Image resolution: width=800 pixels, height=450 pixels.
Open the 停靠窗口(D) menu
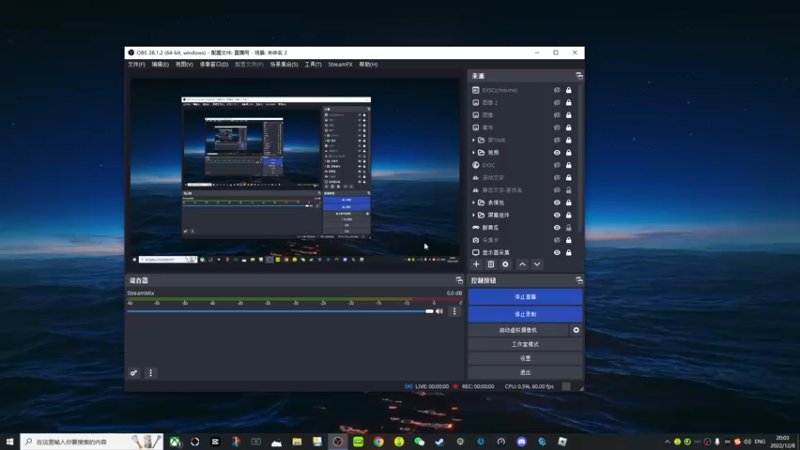(x=214, y=65)
